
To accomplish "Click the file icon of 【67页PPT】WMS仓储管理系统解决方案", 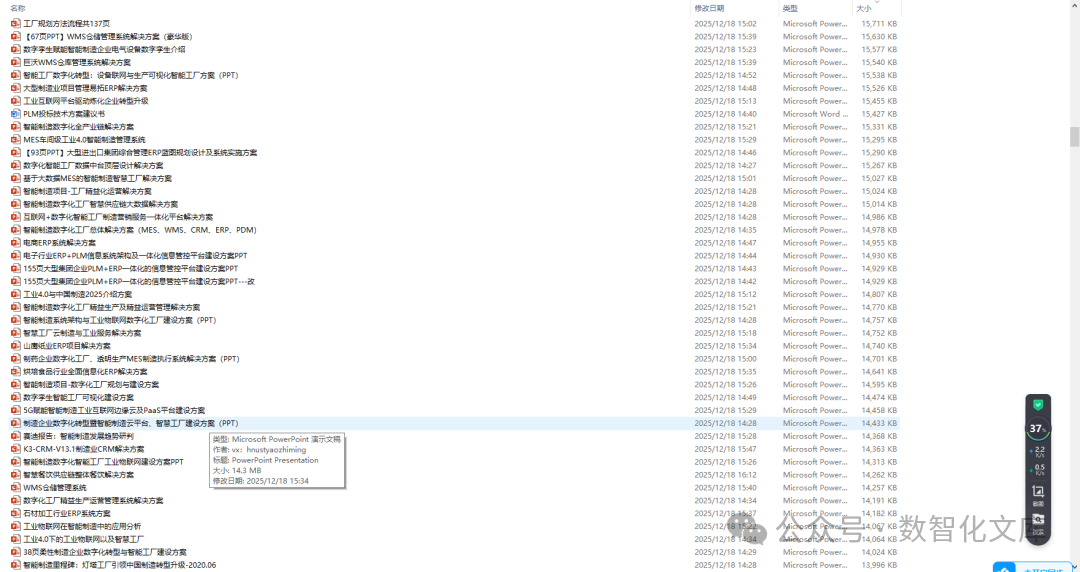I will point(16,37).
